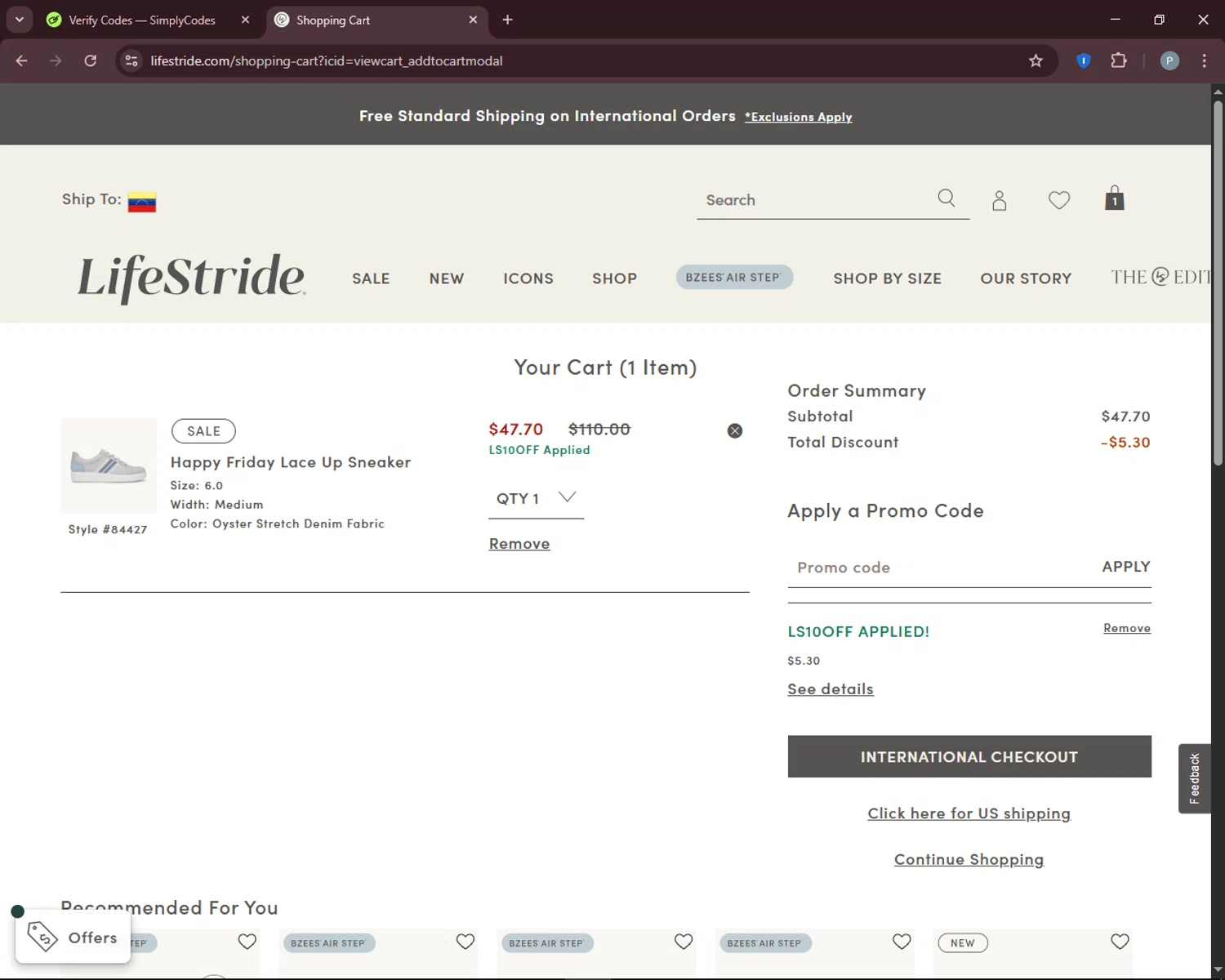This screenshot has width=1225, height=980.
Task: Favorite the second recommended product
Action: click(x=465, y=942)
